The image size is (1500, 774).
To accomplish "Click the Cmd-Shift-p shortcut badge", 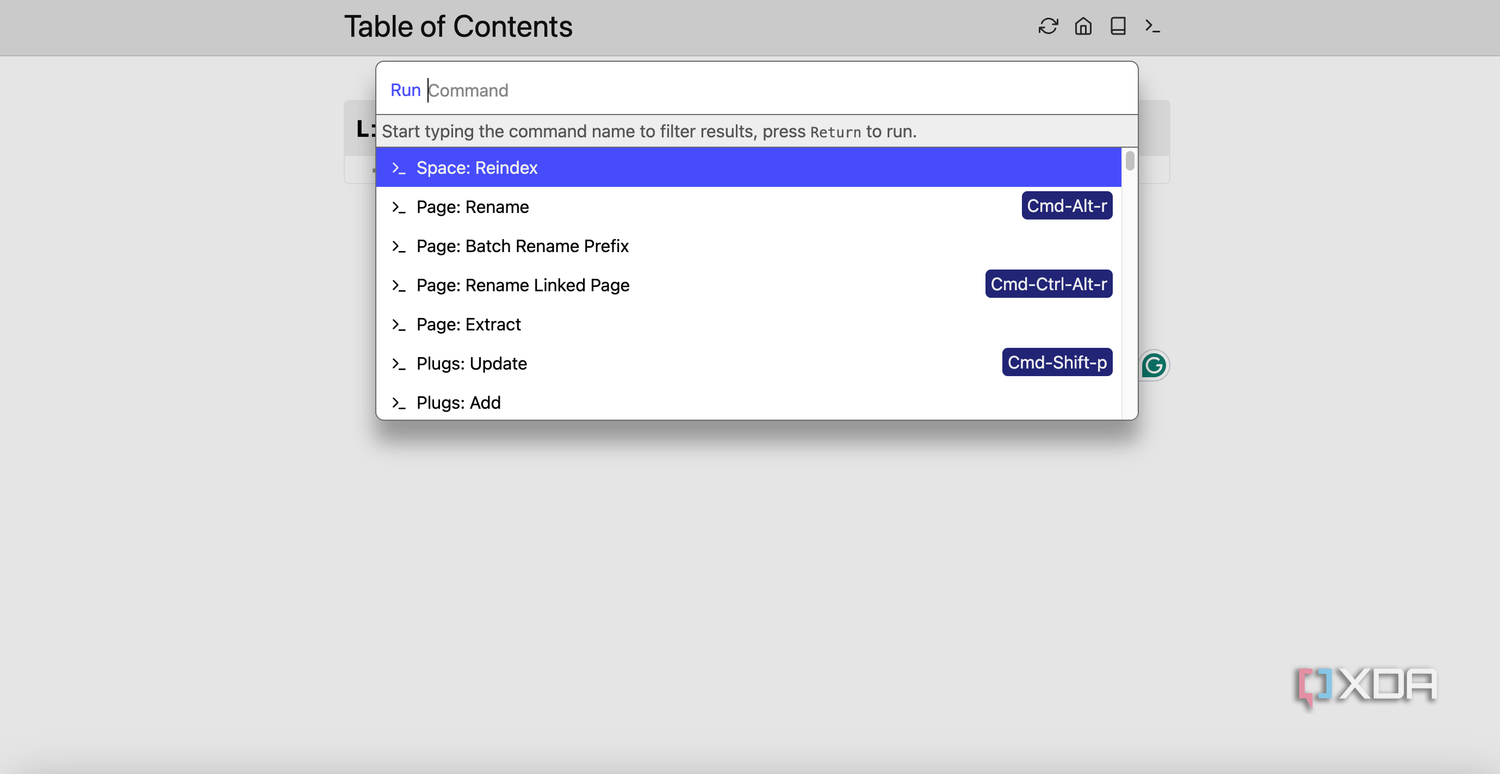I will coord(1057,362).
